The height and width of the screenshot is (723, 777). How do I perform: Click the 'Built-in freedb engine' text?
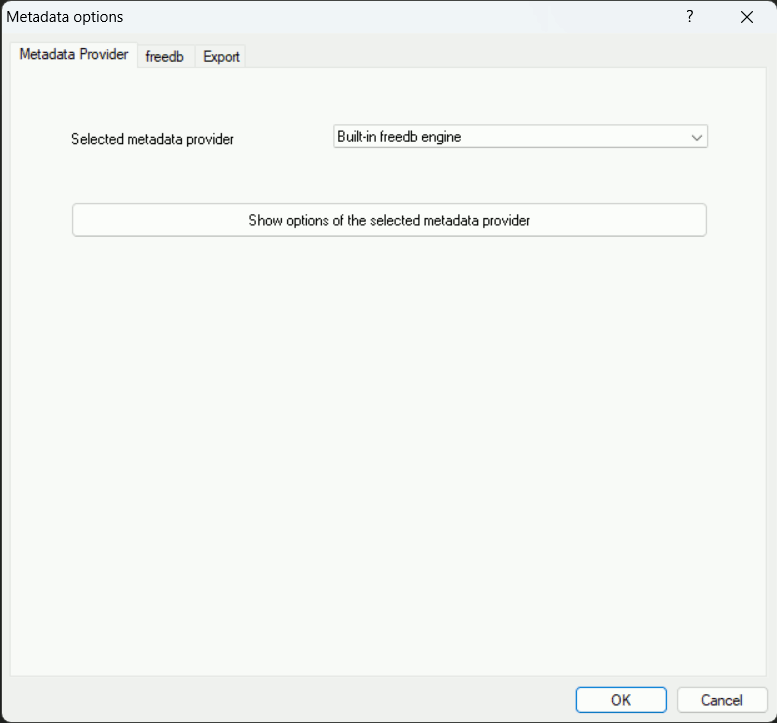coord(399,138)
